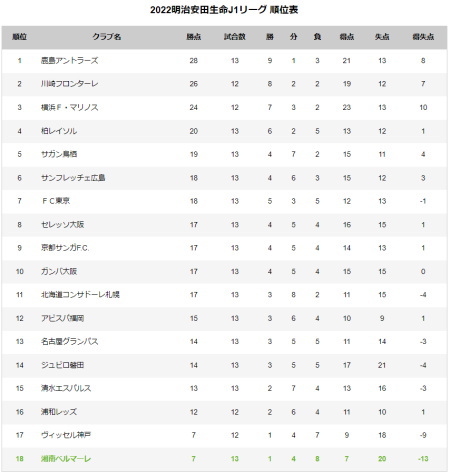
Task: Select 浦和レッズ club name
Action: 59,412
